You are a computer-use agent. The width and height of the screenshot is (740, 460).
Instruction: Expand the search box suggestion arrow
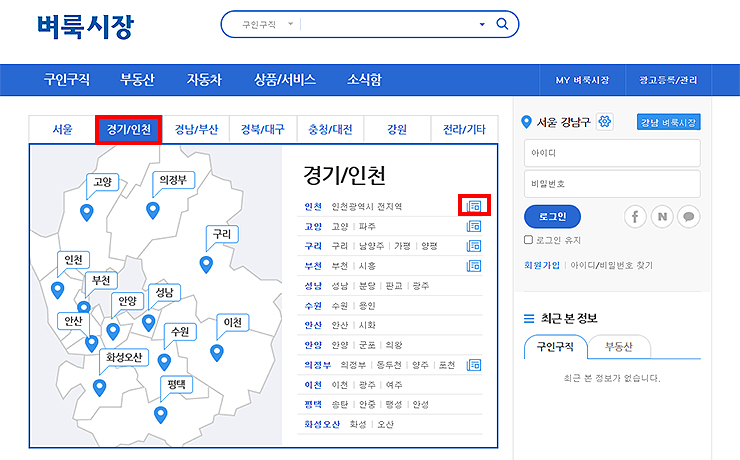(482, 24)
